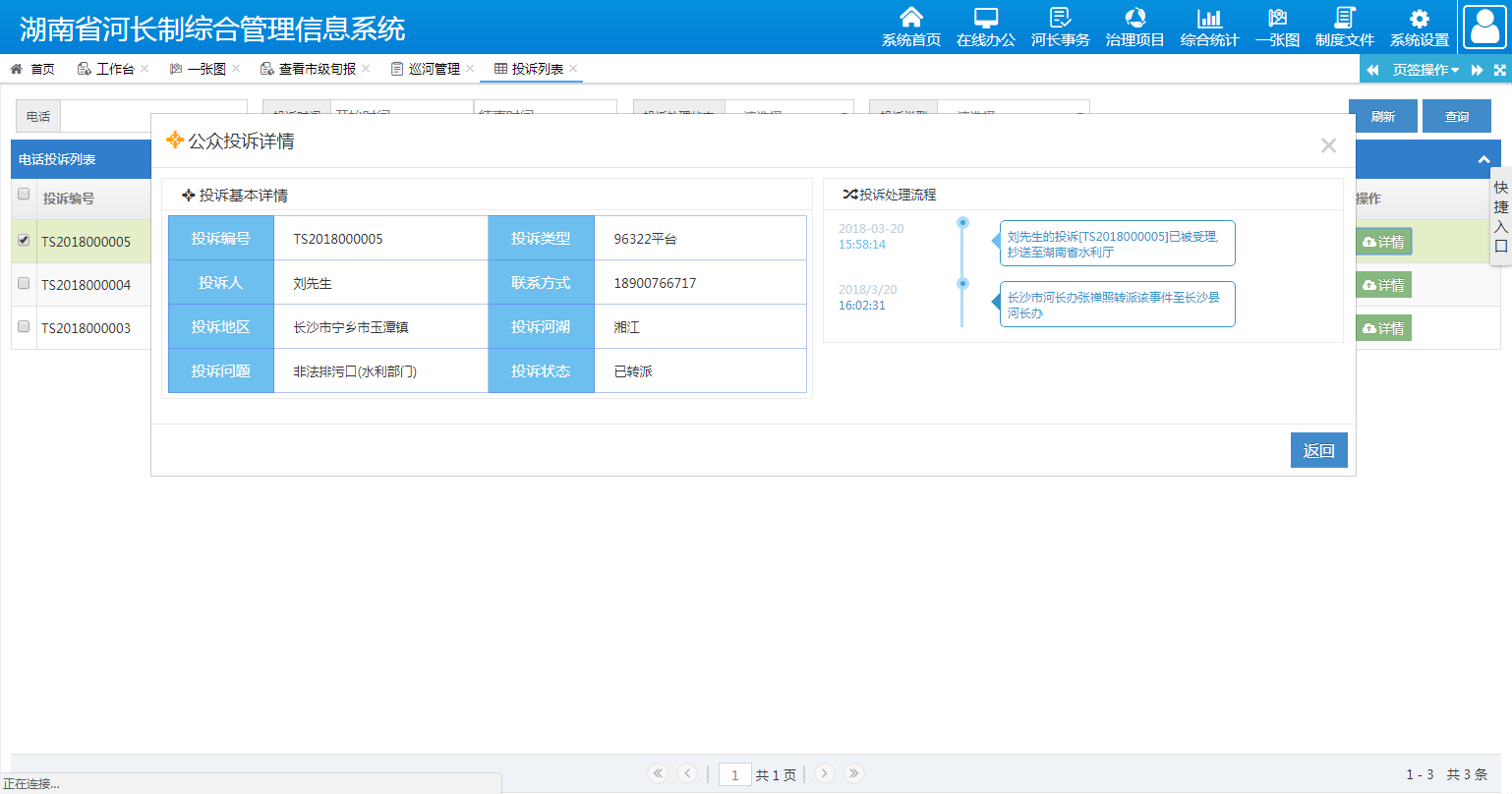
Task: Select the first timeline node 2018-03-20
Action: (x=962, y=222)
